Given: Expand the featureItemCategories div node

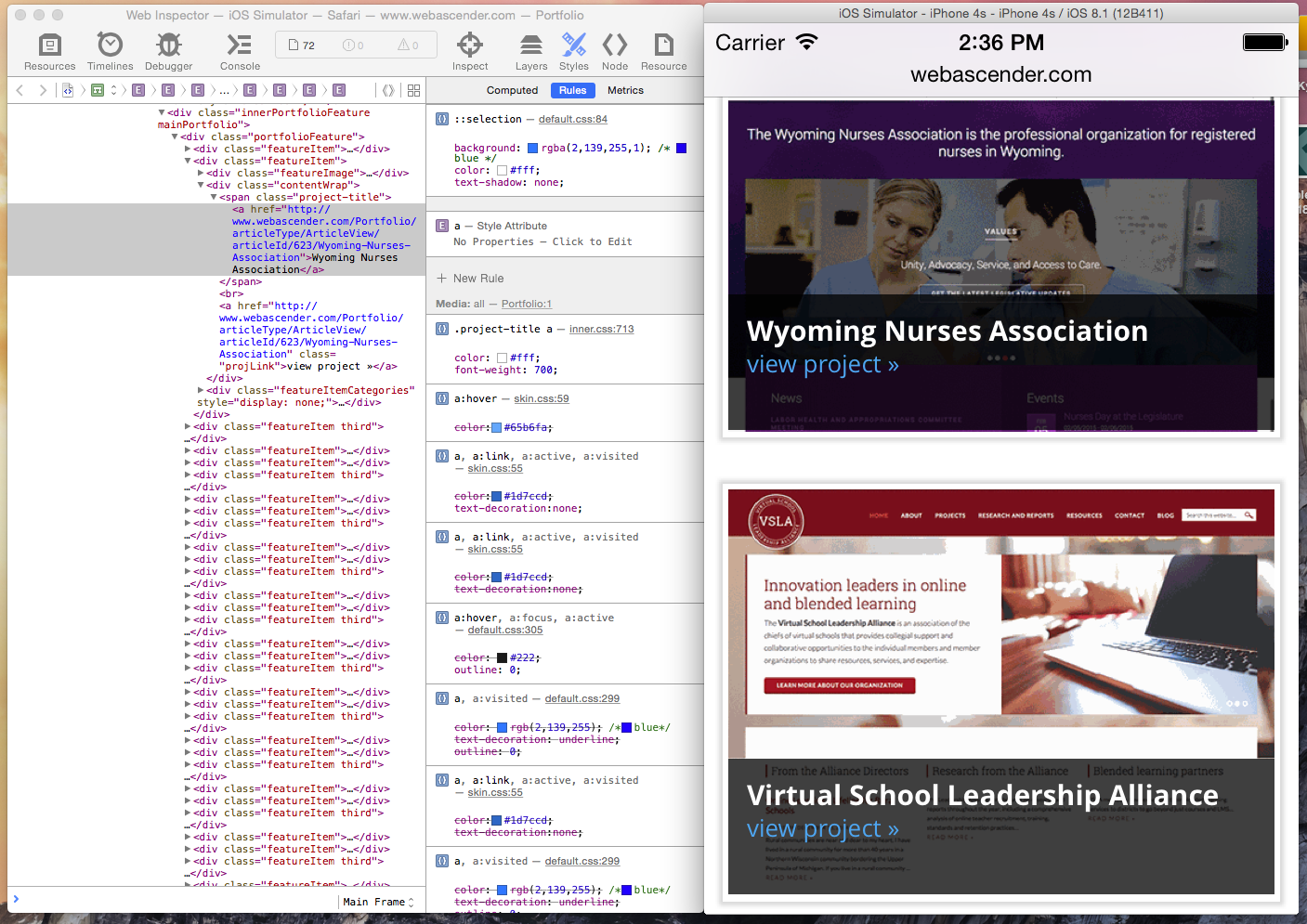Looking at the screenshot, I should point(201,390).
